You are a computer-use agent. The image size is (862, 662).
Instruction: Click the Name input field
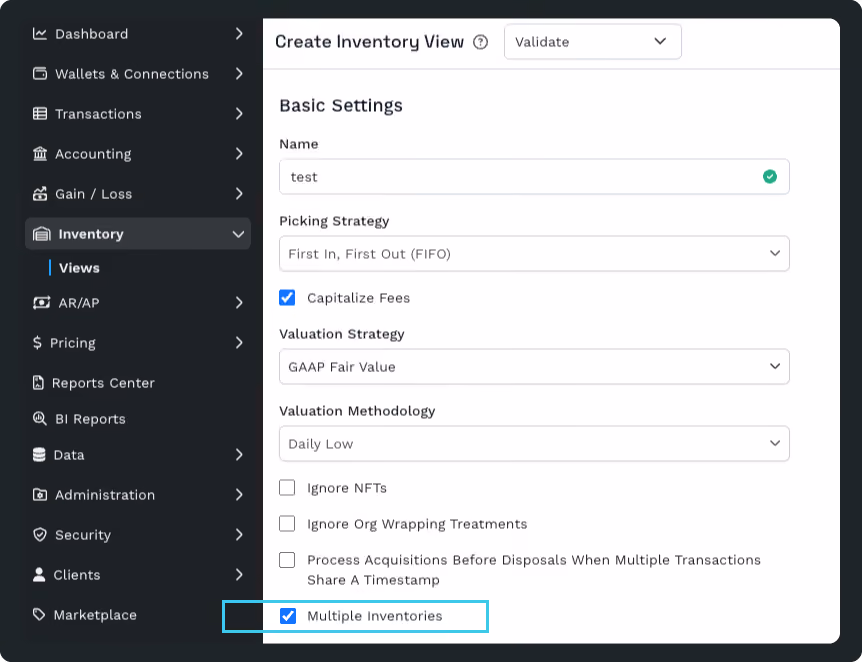pyautogui.click(x=534, y=176)
